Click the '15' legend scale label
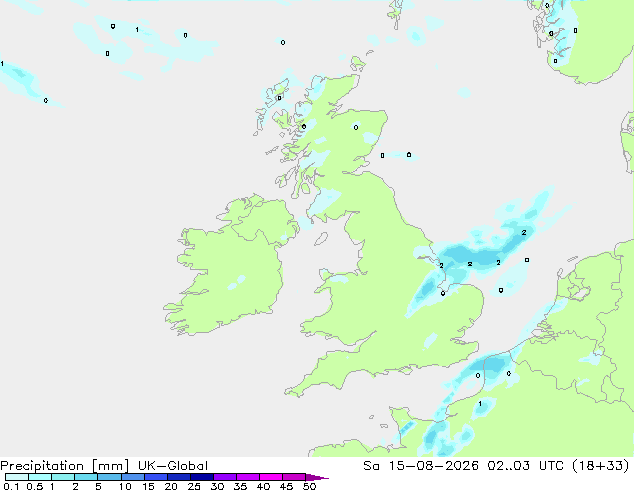The image size is (634, 490). coord(148,486)
